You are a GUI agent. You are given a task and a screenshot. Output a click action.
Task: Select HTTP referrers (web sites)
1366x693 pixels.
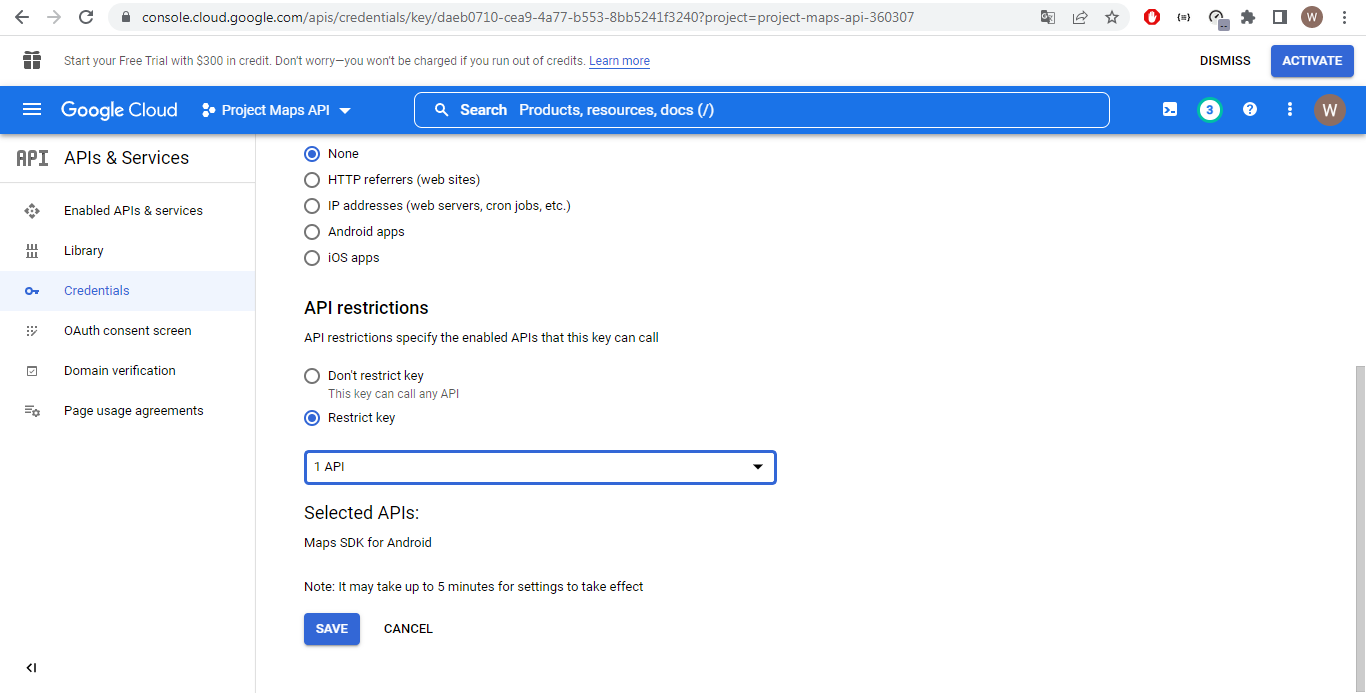click(312, 180)
